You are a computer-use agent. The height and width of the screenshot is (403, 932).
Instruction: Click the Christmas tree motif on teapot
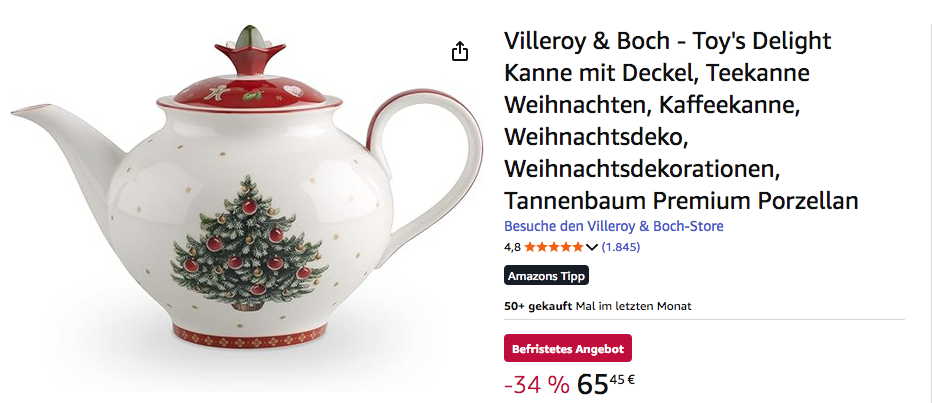point(249,244)
